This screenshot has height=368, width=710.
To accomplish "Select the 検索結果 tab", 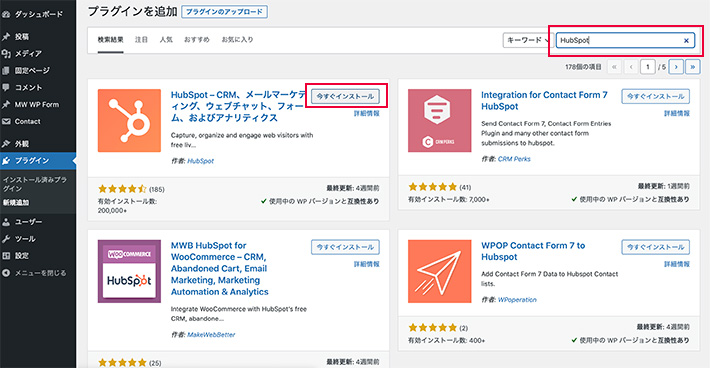I will [110, 39].
